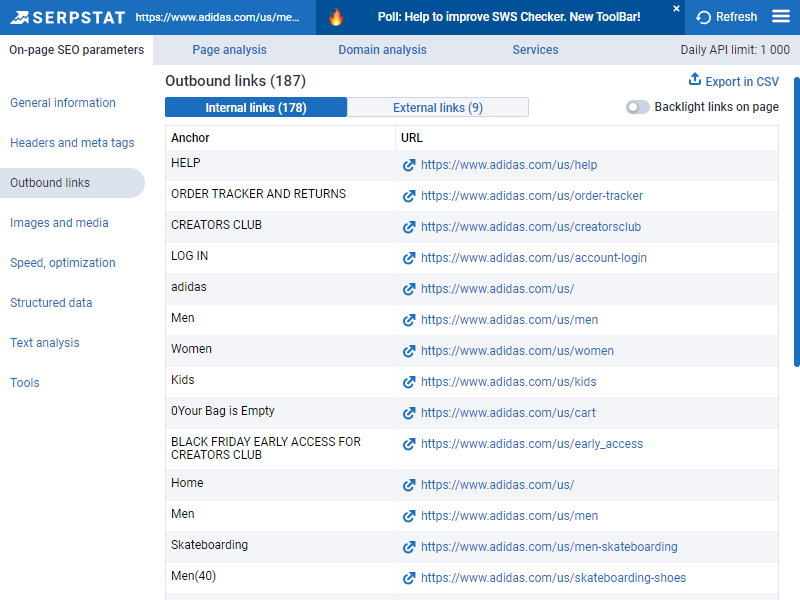This screenshot has width=800, height=600.
Task: Select Headers and meta tags in sidebar
Action: (72, 143)
